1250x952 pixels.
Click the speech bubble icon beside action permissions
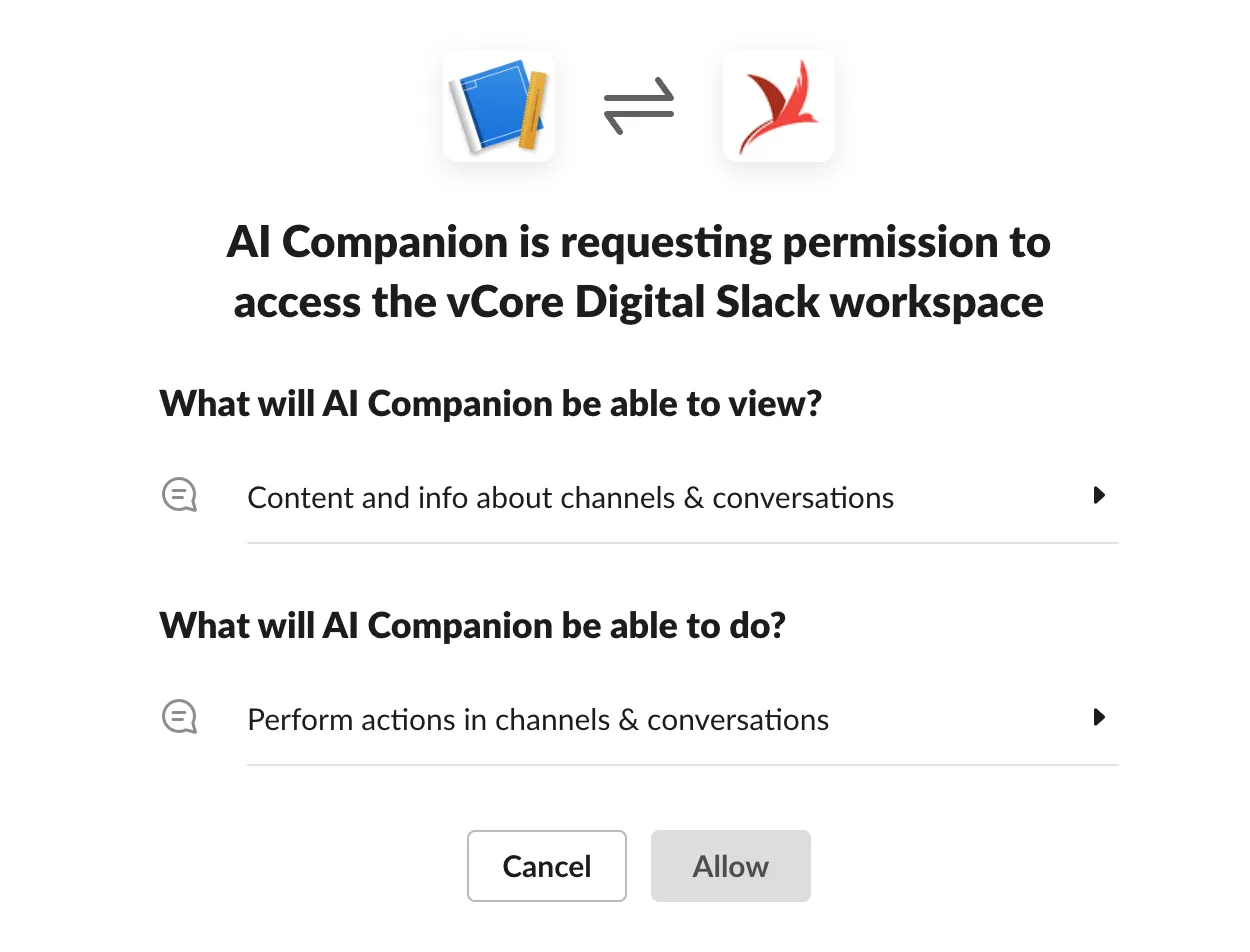click(x=179, y=717)
